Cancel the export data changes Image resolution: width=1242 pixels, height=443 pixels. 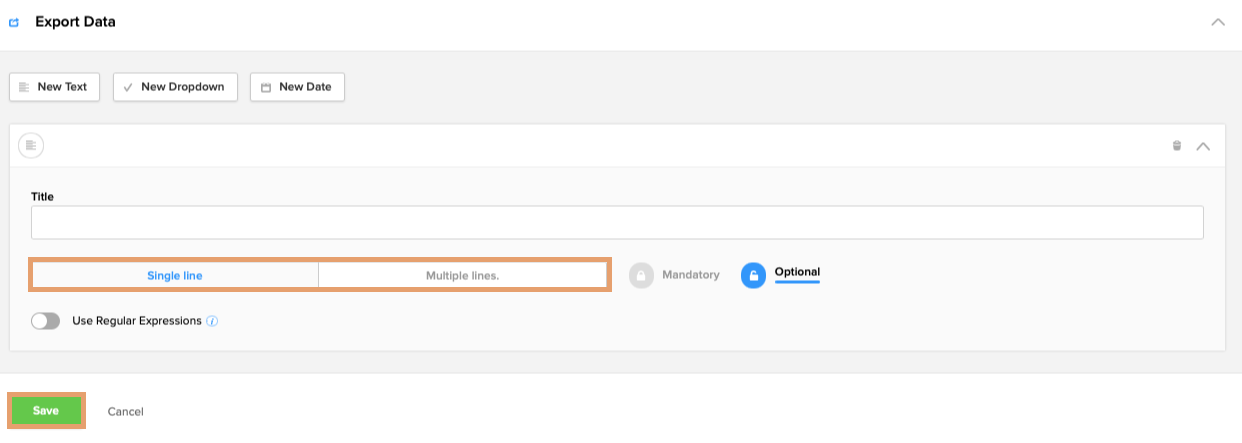[125, 411]
